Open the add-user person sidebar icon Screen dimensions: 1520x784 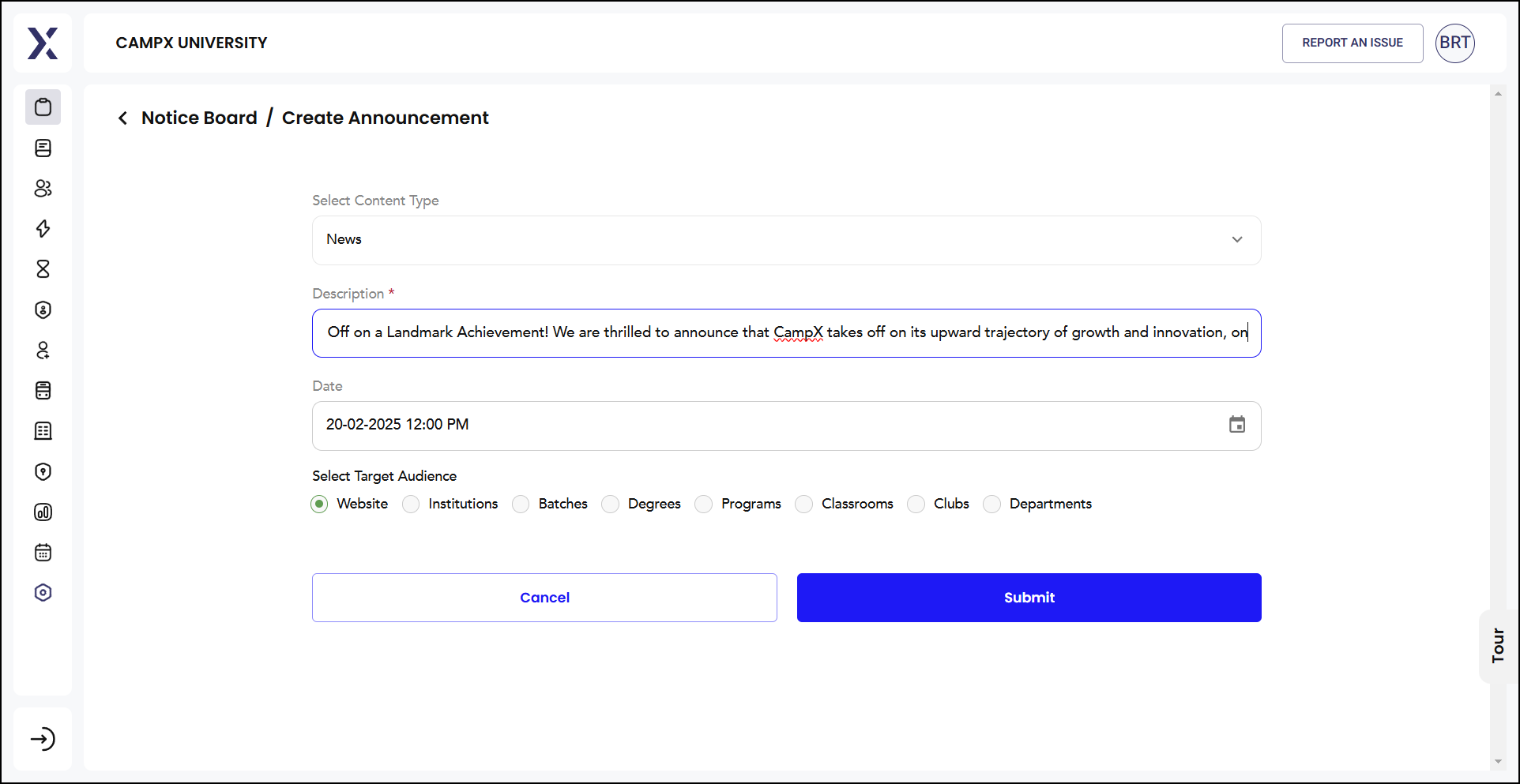43,350
